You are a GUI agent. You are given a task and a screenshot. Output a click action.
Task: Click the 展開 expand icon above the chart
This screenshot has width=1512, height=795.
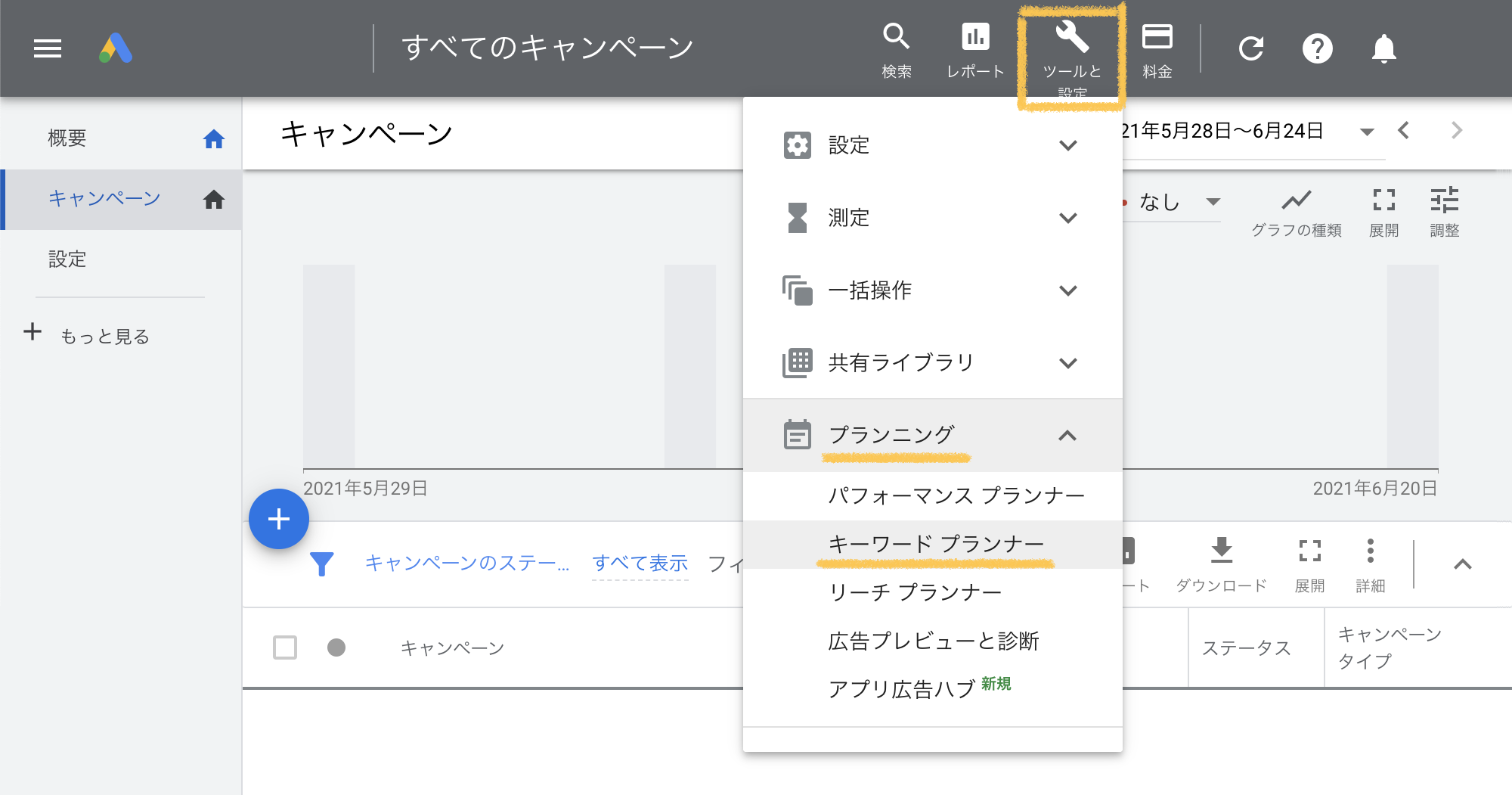tap(1384, 200)
